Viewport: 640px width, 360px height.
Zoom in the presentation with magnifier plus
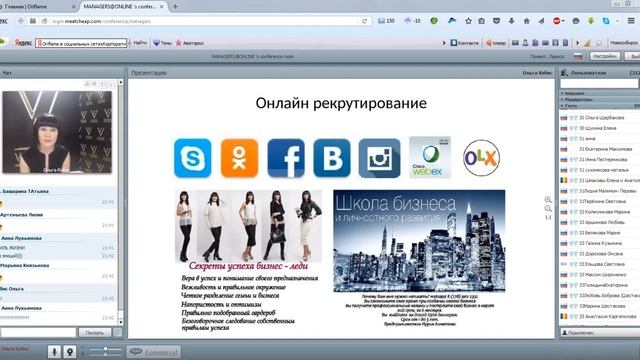pyautogui.click(x=548, y=200)
